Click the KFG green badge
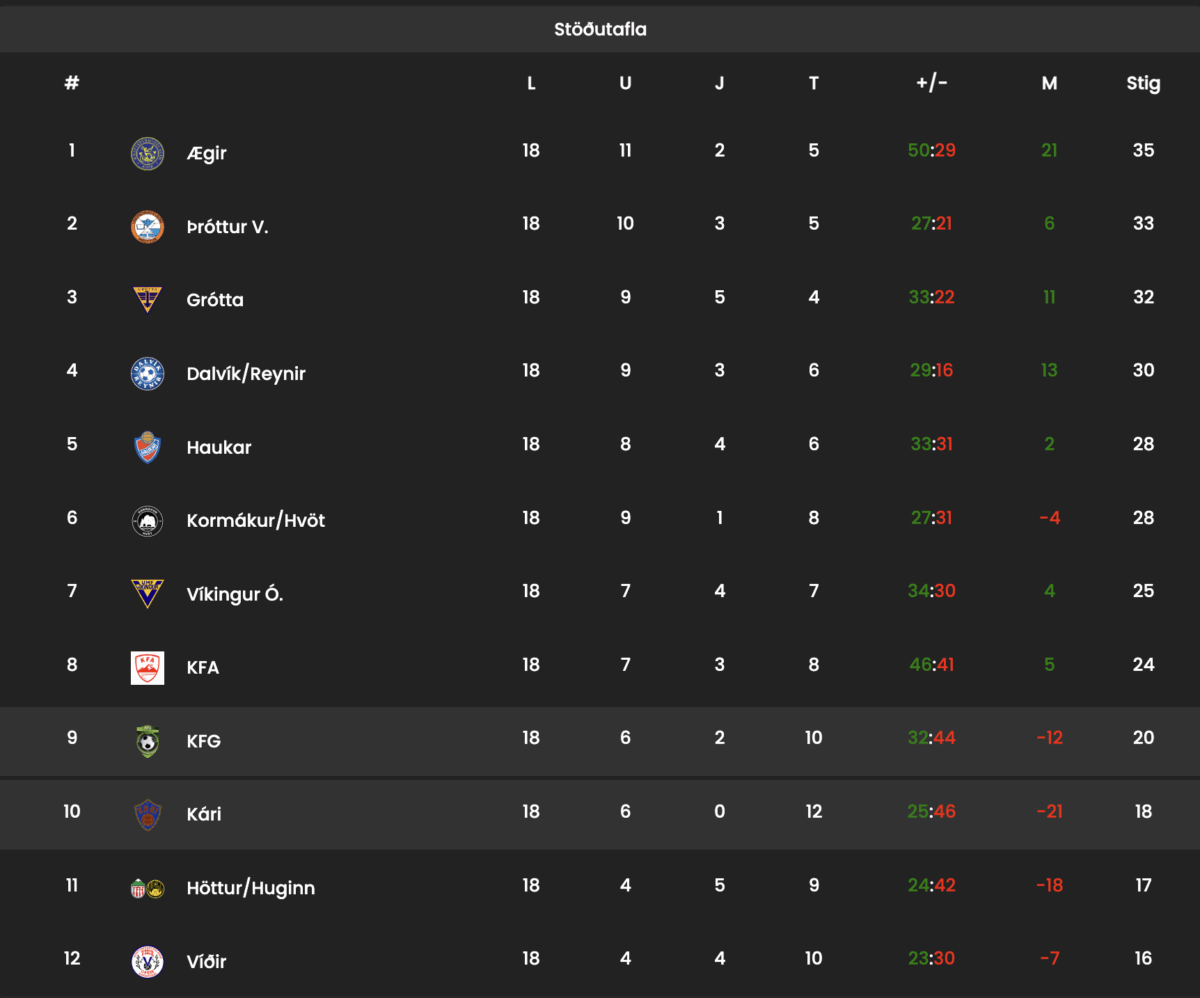Image resolution: width=1200 pixels, height=998 pixels. coord(148,741)
